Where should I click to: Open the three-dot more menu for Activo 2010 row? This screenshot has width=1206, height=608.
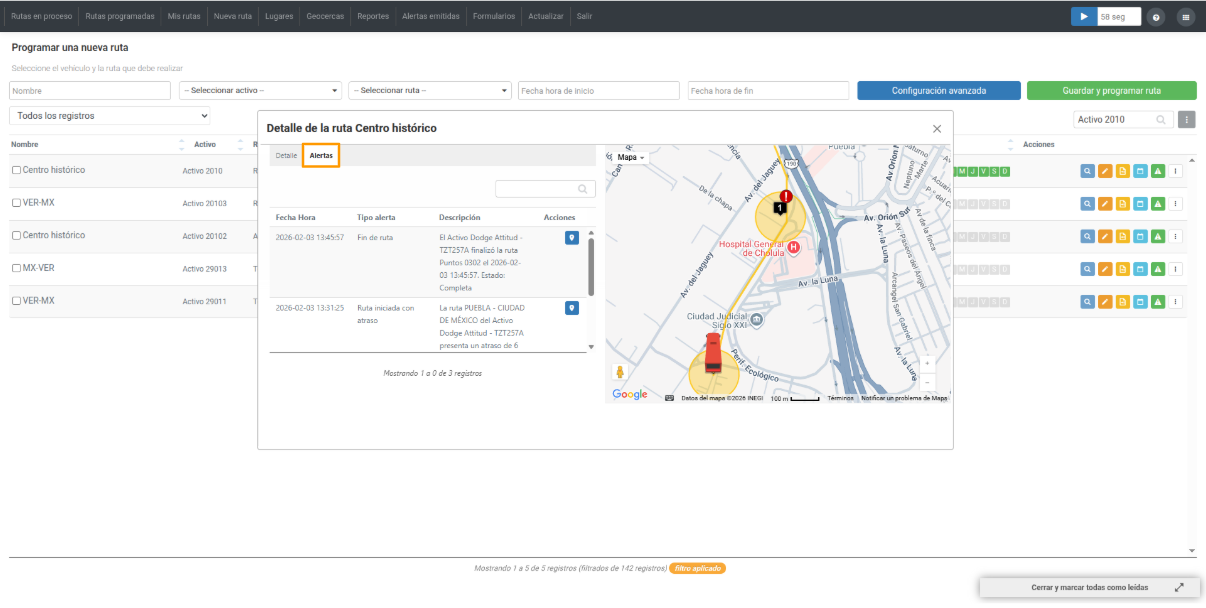click(x=1176, y=171)
